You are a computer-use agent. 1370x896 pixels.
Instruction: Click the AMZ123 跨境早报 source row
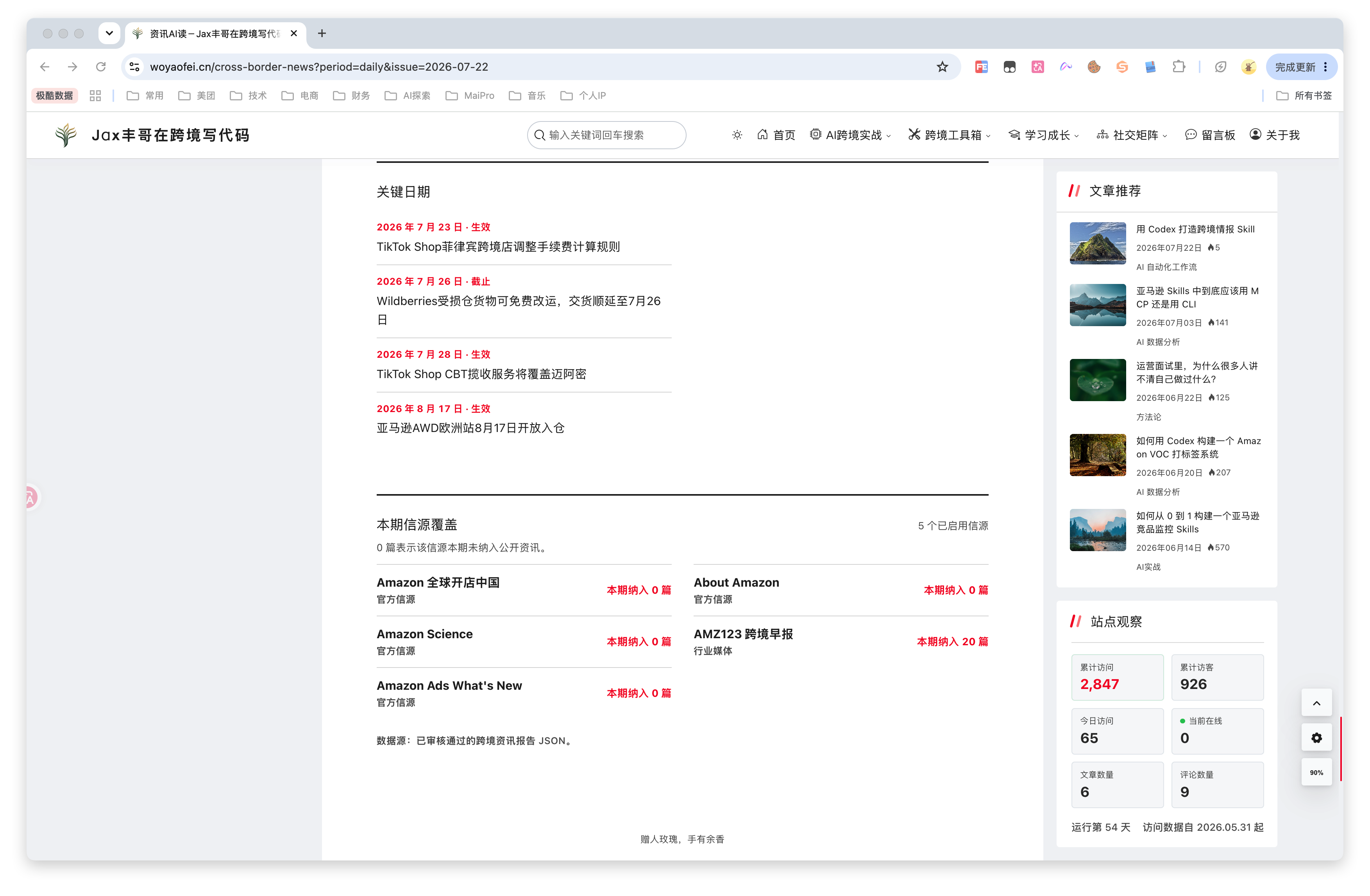point(841,642)
